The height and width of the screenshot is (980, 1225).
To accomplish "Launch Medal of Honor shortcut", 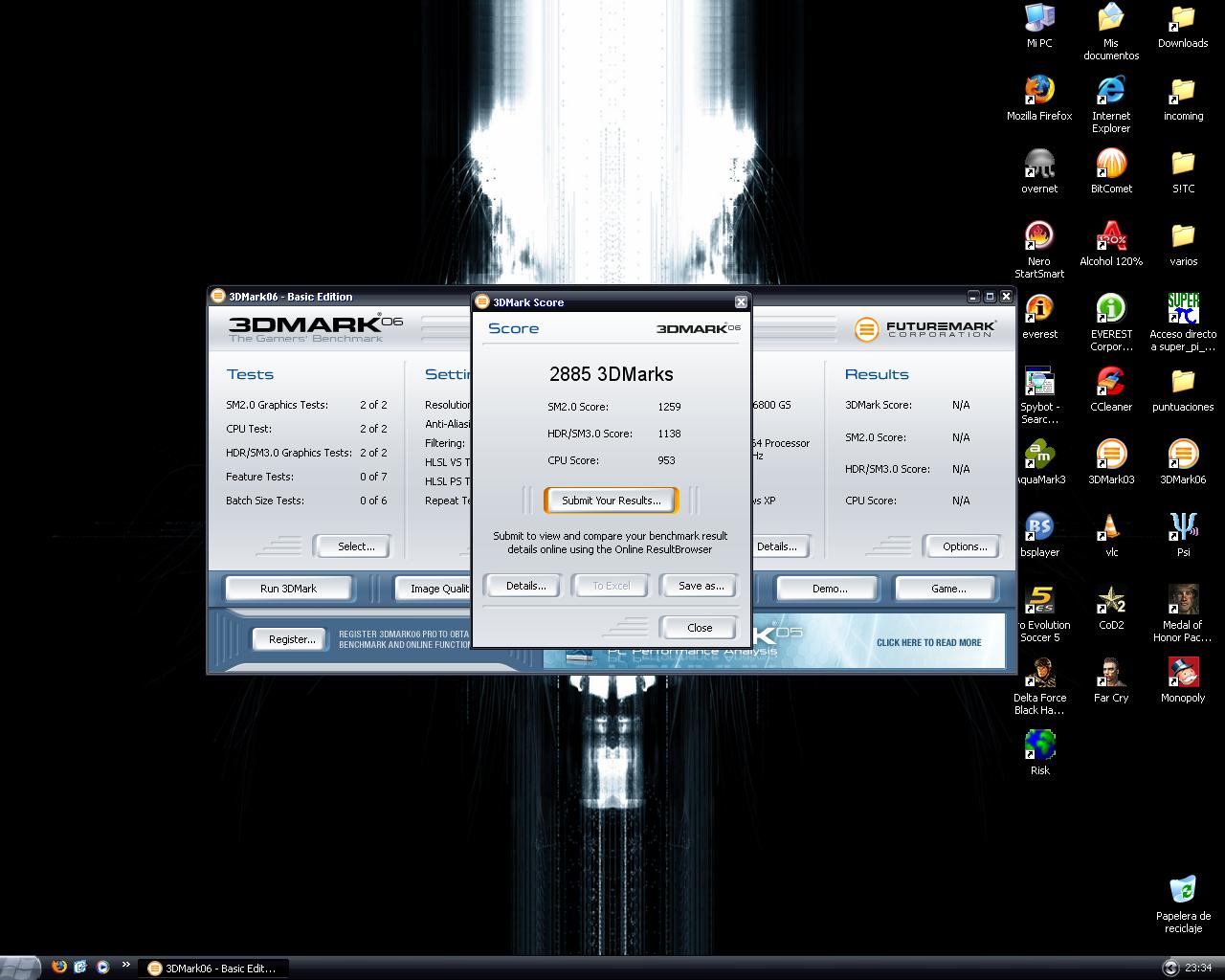I will [x=1183, y=612].
